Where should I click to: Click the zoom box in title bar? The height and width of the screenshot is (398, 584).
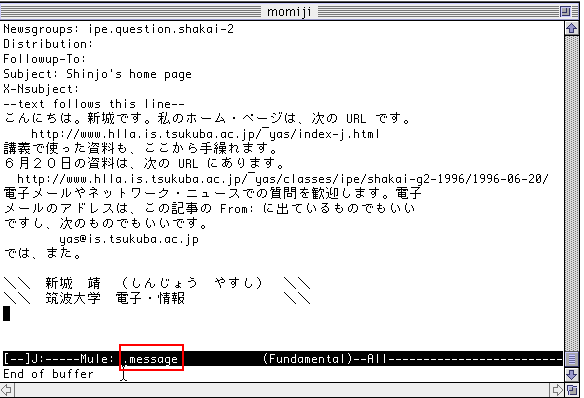[565, 12]
